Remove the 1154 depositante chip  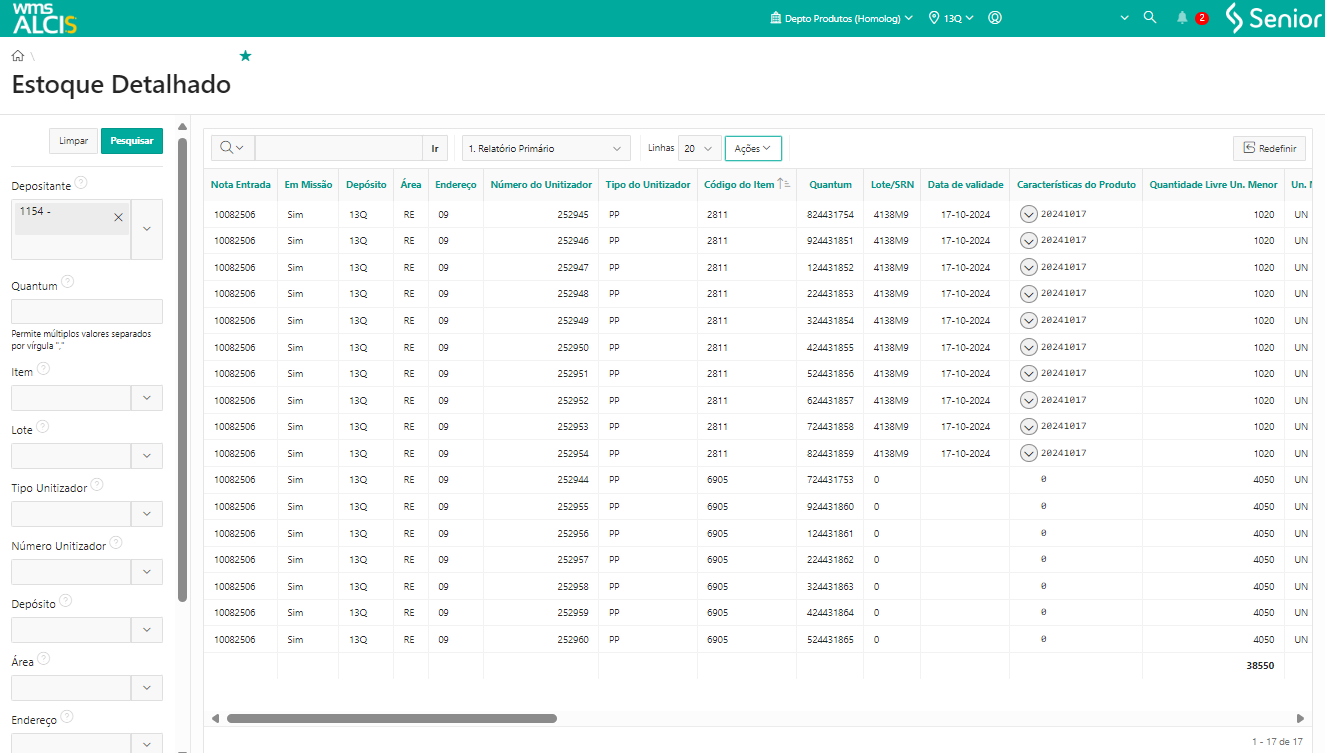(118, 217)
